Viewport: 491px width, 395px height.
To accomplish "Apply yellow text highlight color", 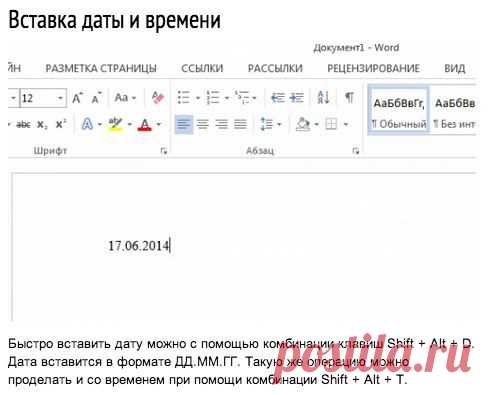I will 115,124.
